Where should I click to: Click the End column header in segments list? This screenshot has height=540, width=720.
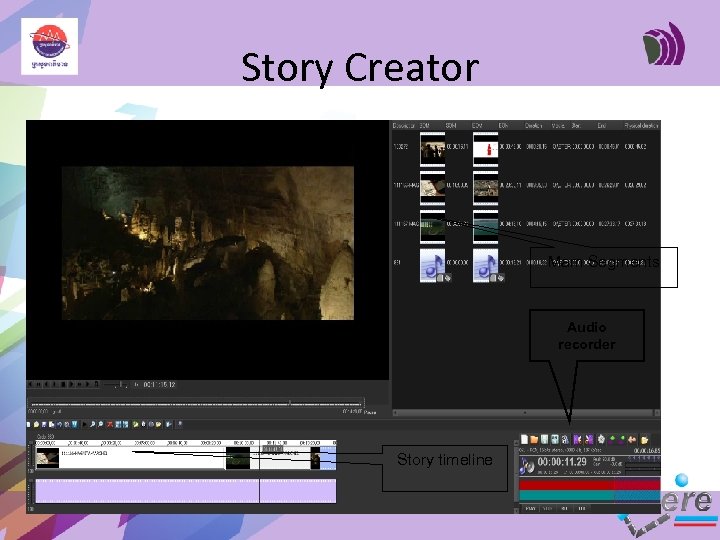[602, 125]
